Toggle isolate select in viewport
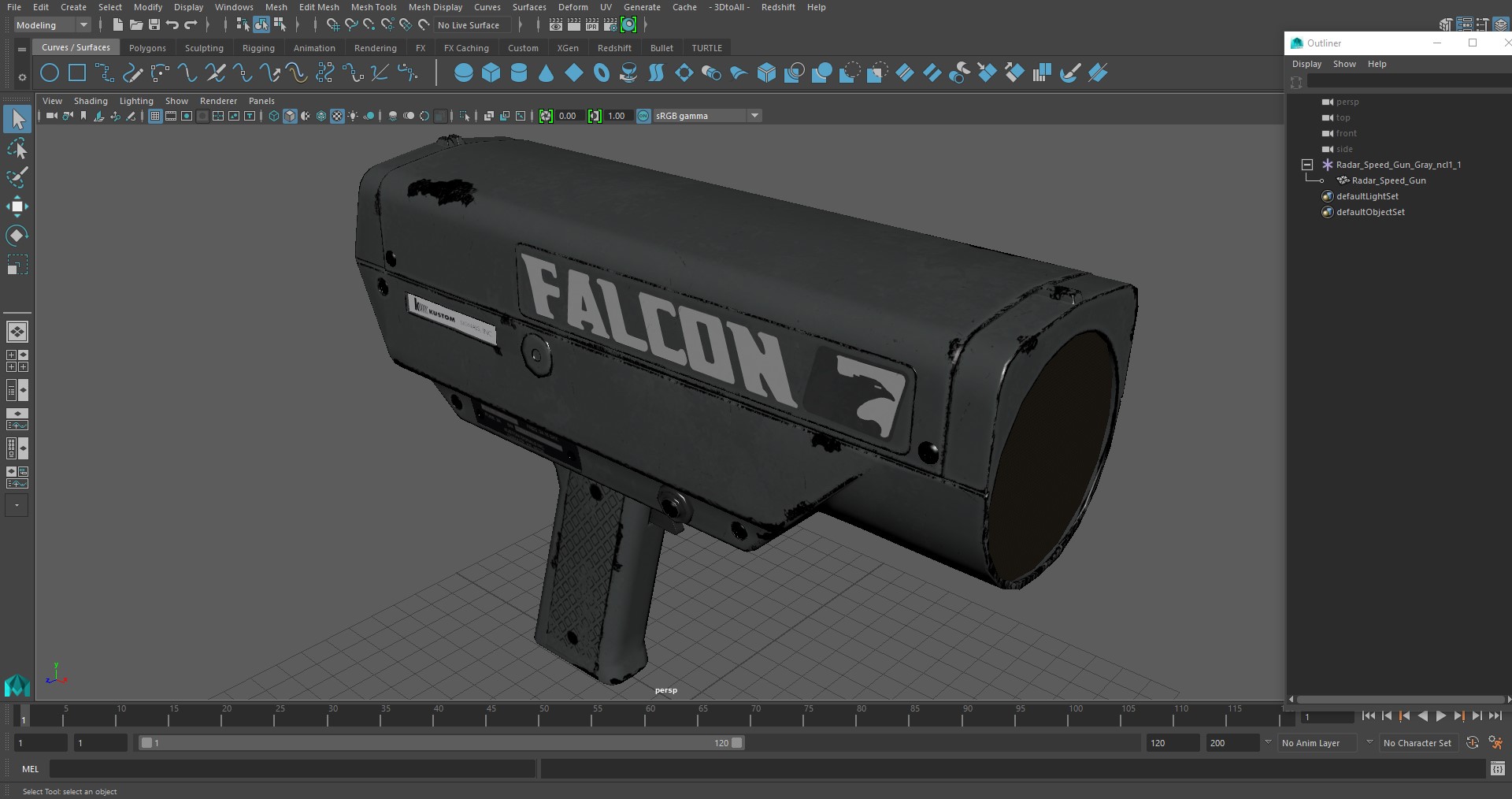 pos(465,116)
